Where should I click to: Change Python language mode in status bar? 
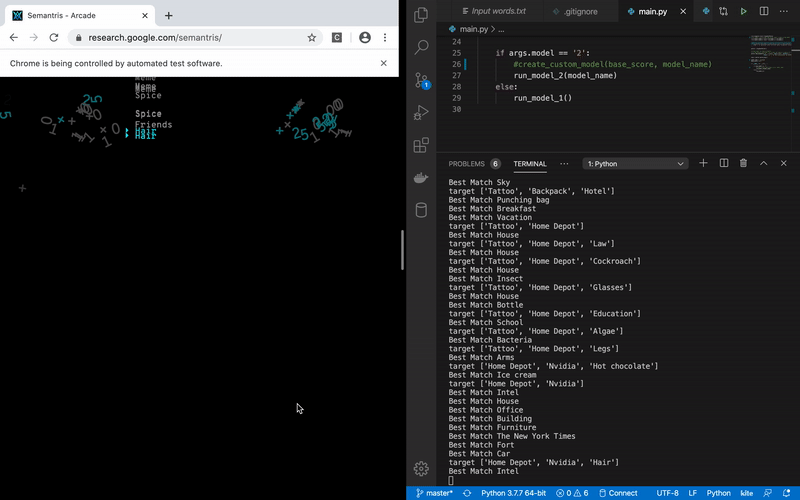(x=718, y=493)
